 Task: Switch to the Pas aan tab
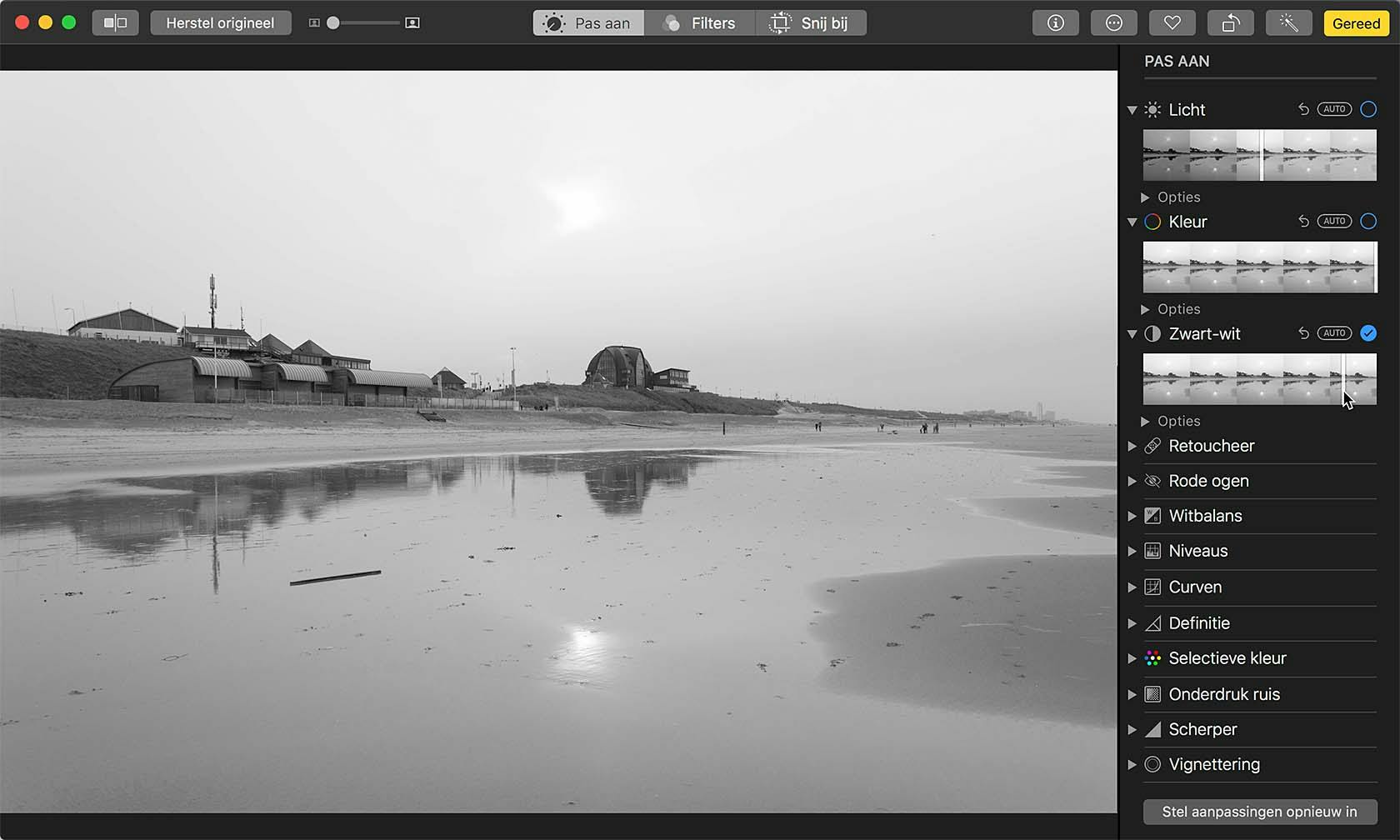(x=588, y=22)
